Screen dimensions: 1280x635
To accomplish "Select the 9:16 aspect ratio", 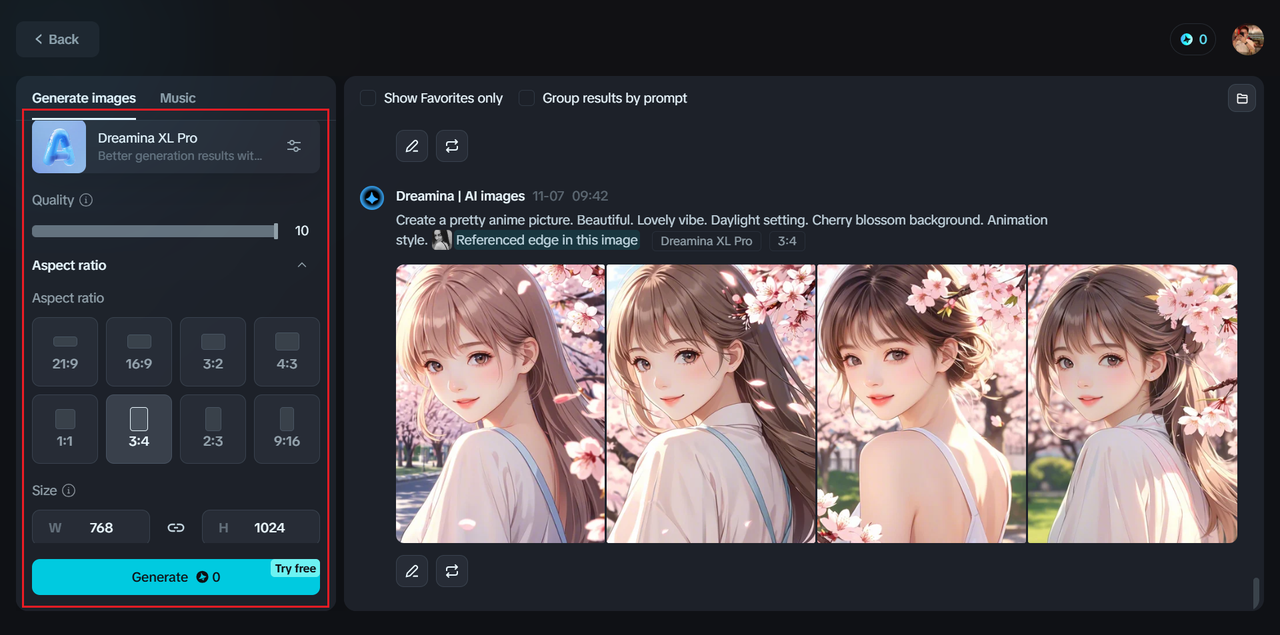I will click(287, 429).
